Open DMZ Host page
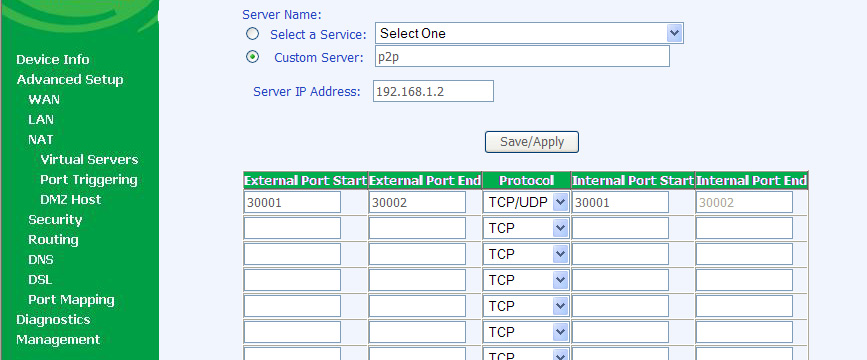 (x=70, y=200)
